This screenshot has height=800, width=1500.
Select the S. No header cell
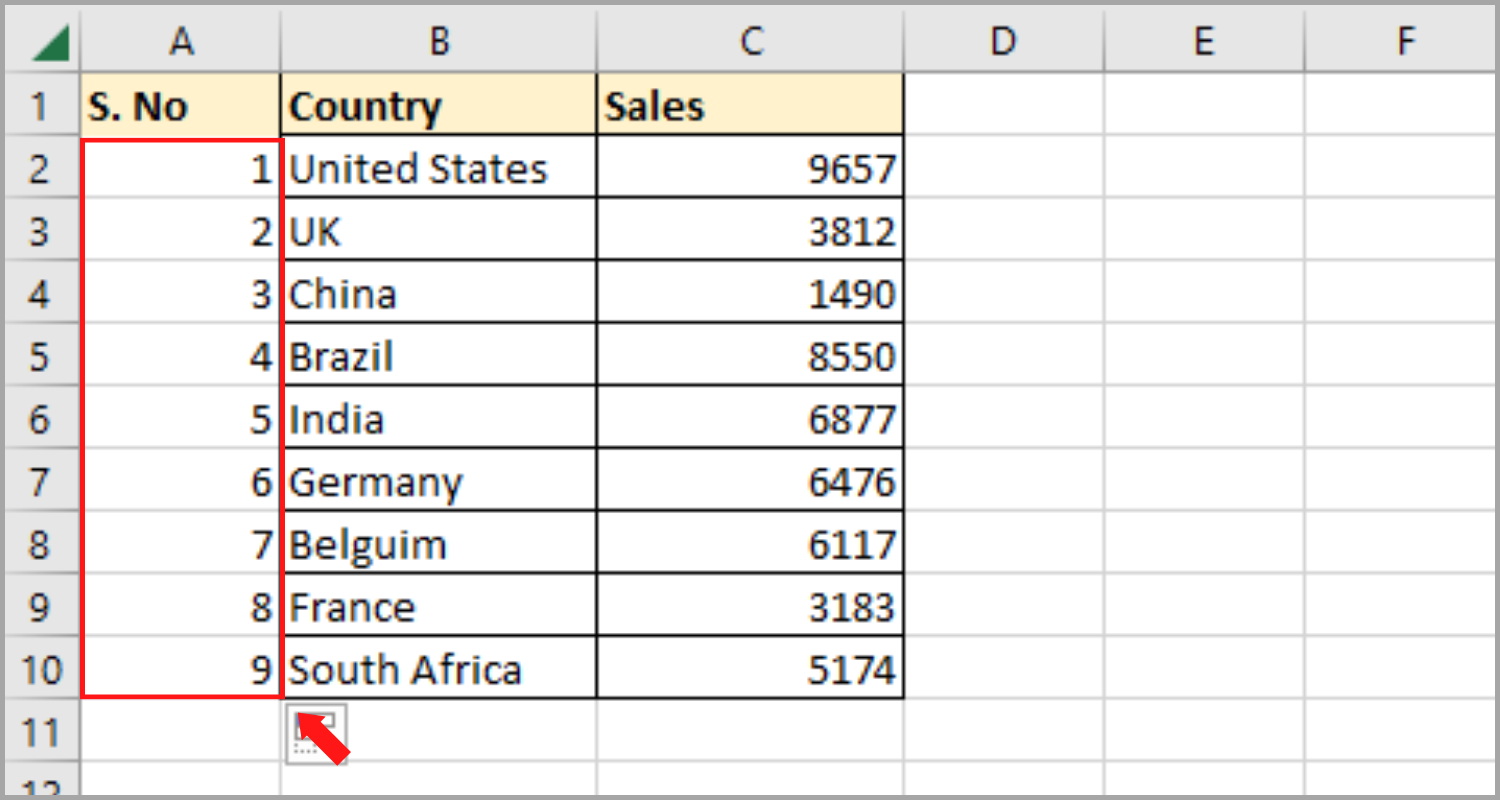click(180, 104)
